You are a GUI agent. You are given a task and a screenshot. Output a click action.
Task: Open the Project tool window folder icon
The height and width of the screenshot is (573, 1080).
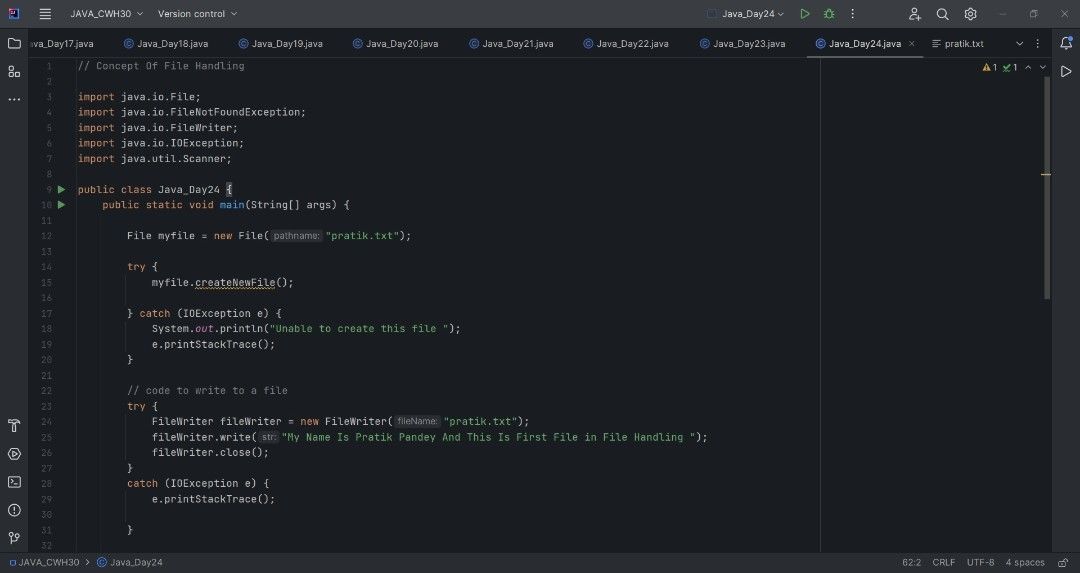coord(14,43)
